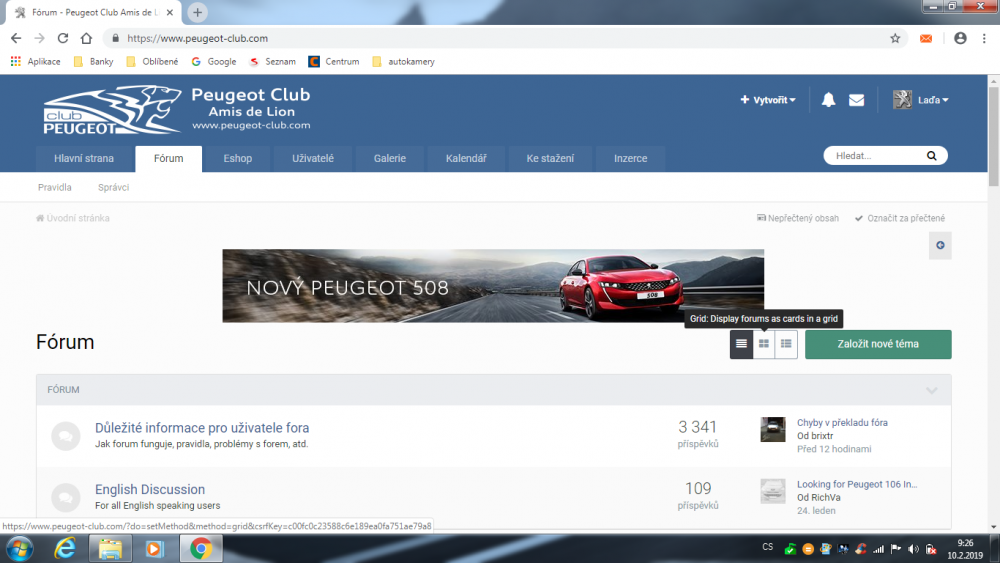The width and height of the screenshot is (1000, 563).
Task: Click RichVa avatar thumbnail
Action: pyautogui.click(x=772, y=491)
